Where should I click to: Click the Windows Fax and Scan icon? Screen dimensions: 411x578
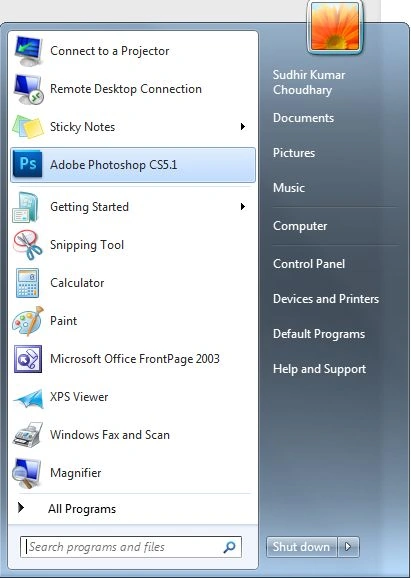coord(28,435)
